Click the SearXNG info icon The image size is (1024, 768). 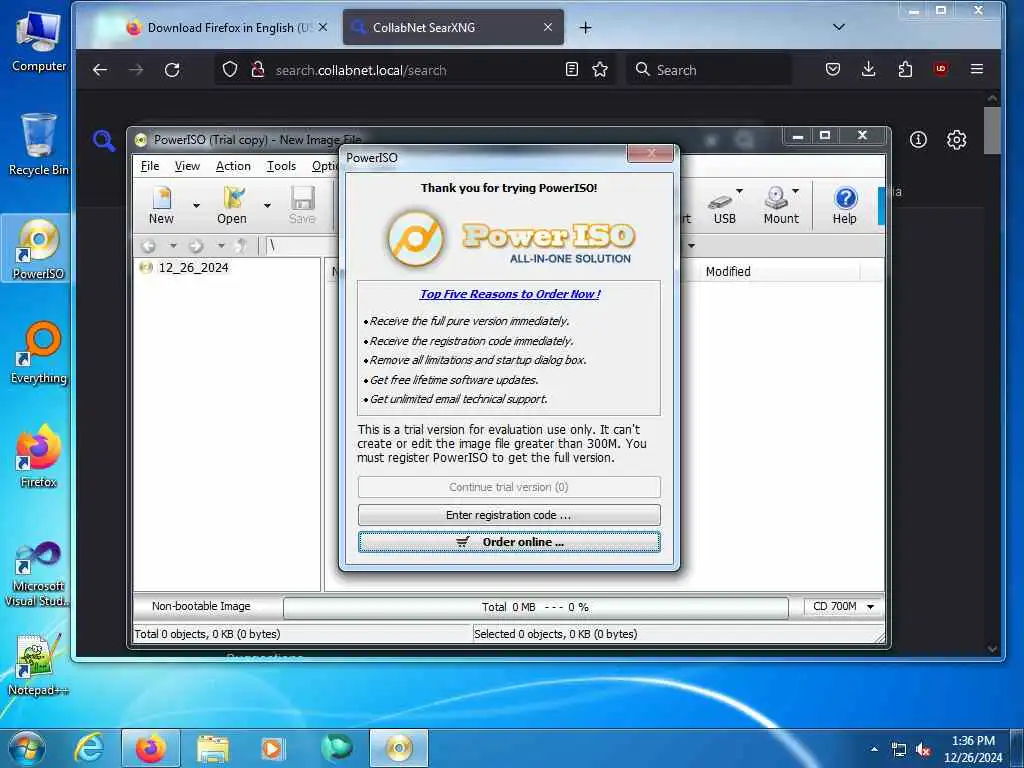point(918,140)
